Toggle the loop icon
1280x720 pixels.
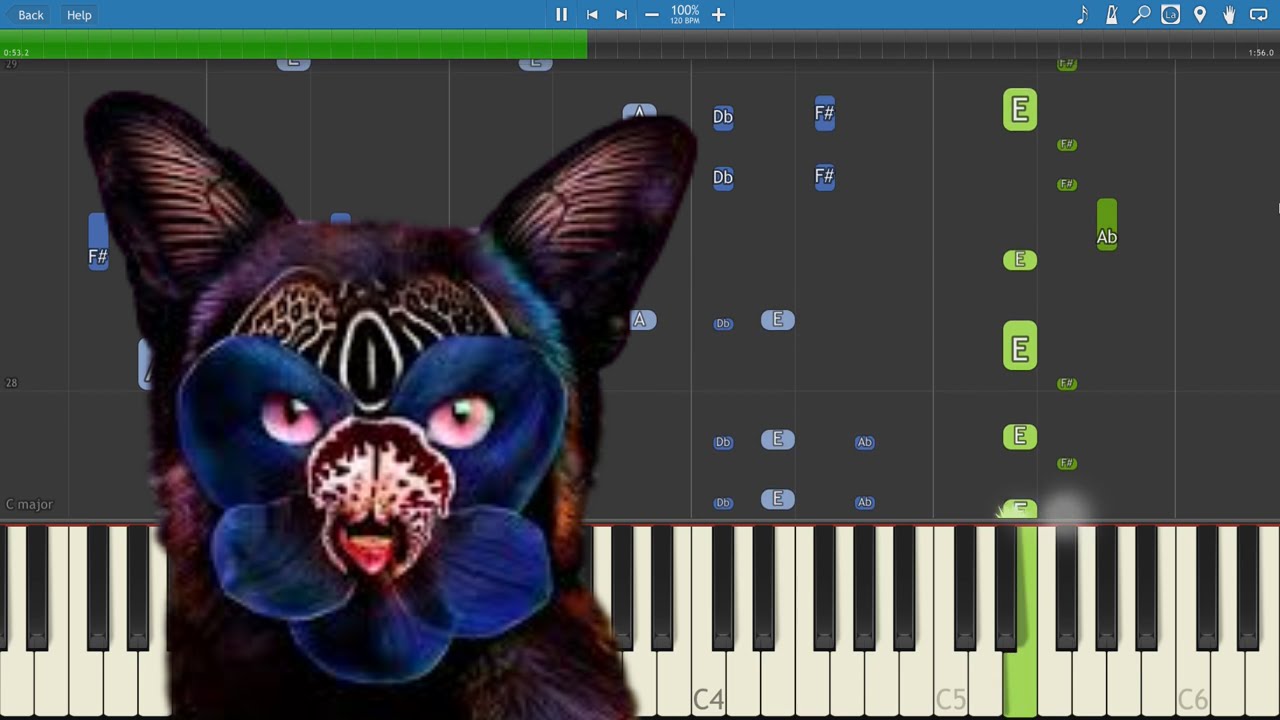point(1259,15)
